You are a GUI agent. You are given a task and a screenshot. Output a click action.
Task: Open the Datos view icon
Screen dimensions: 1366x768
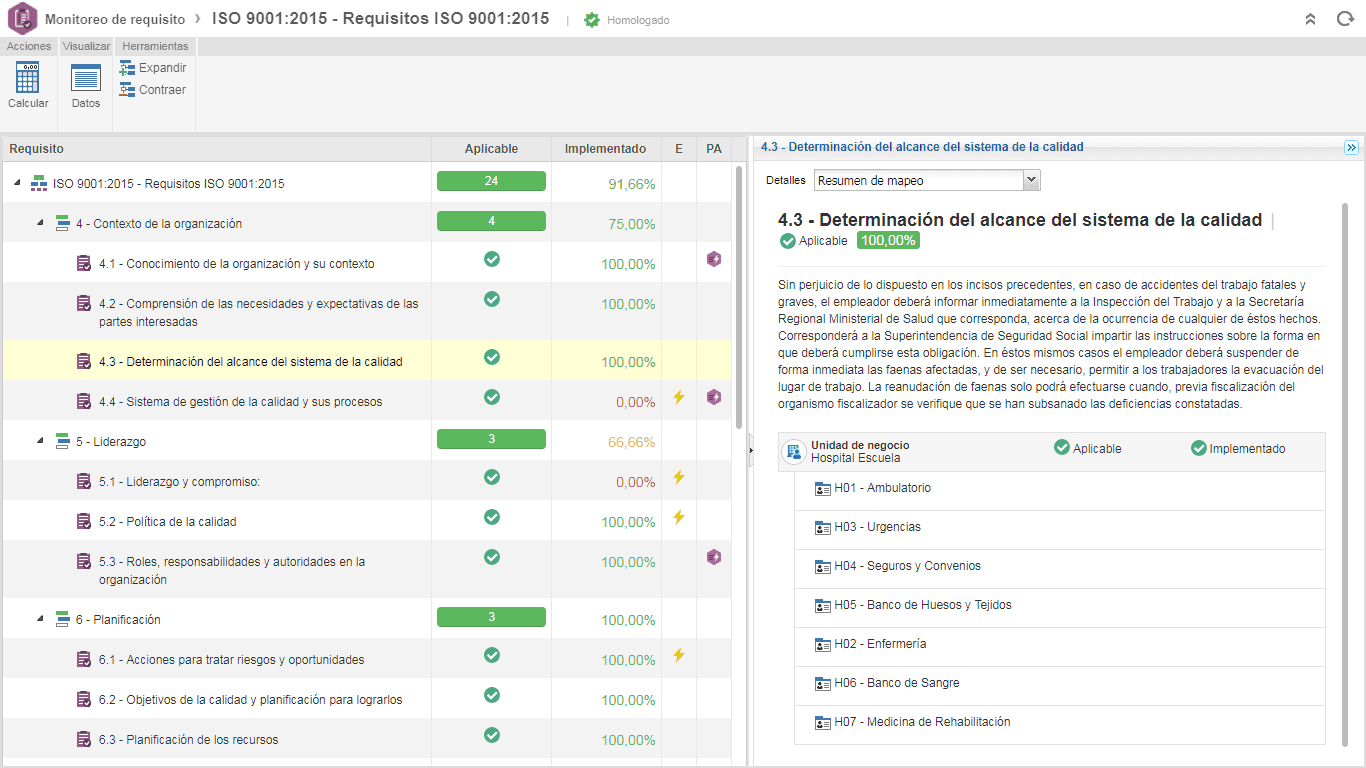[86, 78]
